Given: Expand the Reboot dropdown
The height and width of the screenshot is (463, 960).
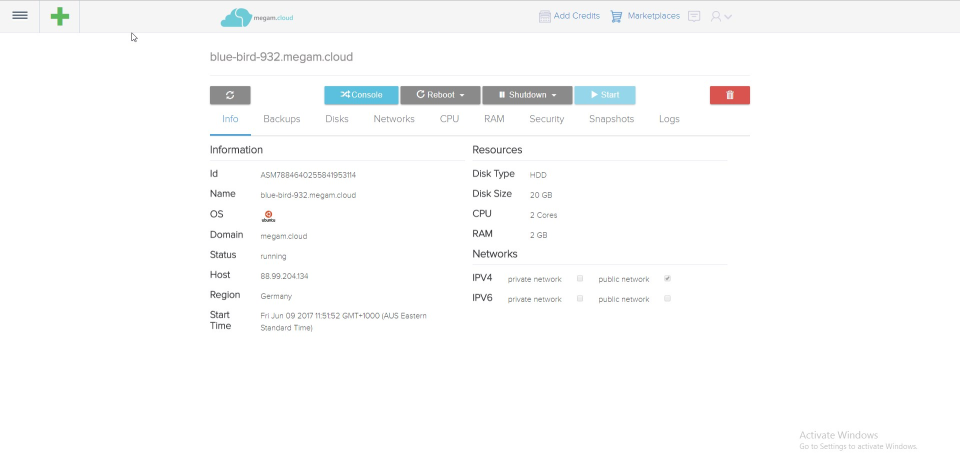Looking at the screenshot, I should click(440, 95).
